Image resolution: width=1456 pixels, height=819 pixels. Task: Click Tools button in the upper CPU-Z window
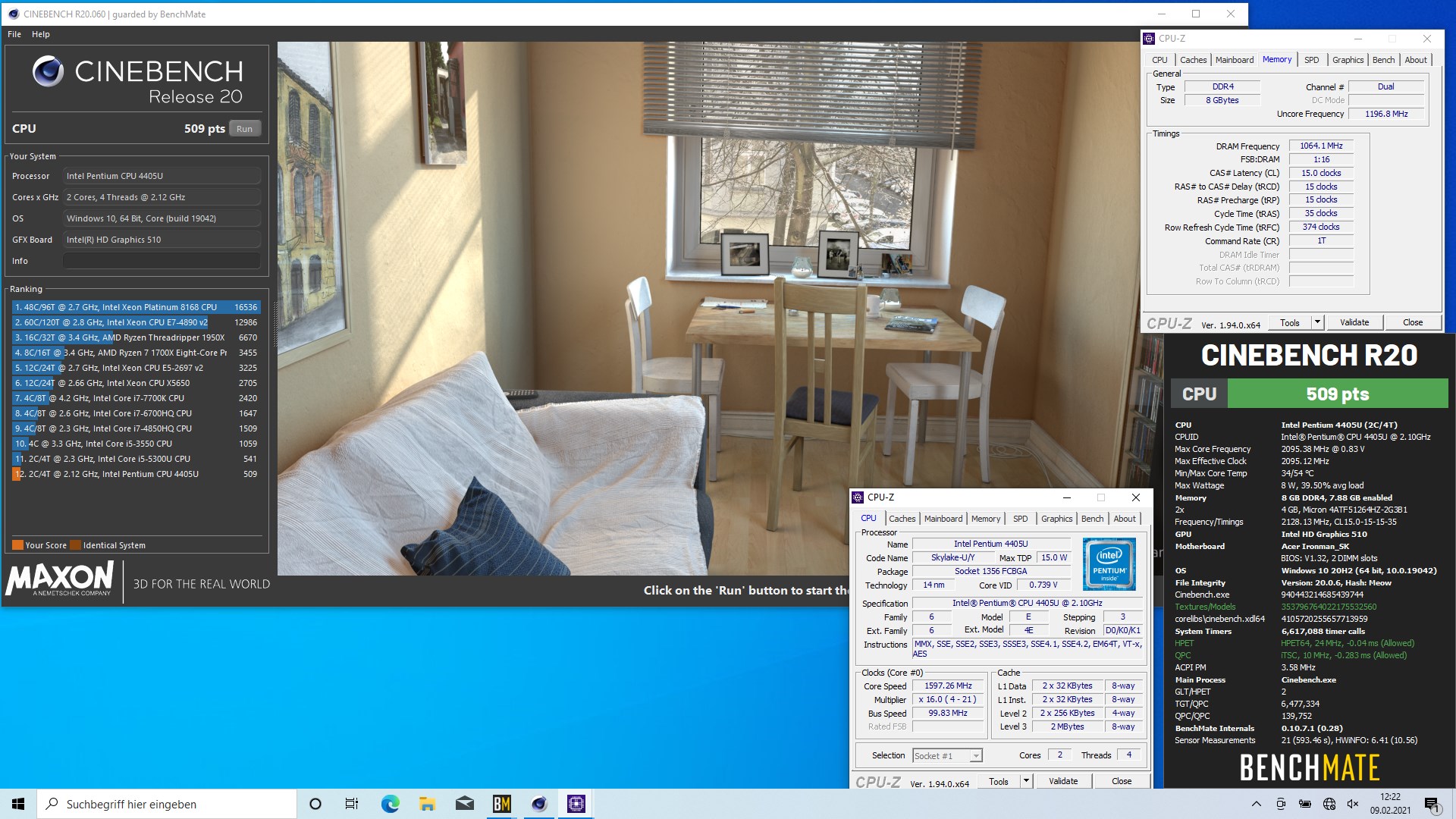tap(1290, 322)
